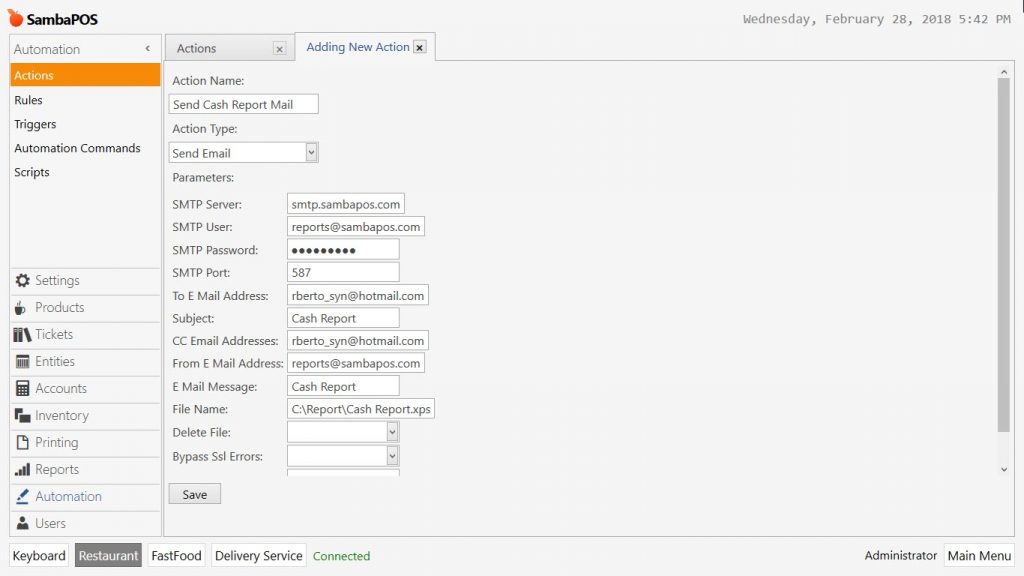Click the scrollbar down arrow
This screenshot has width=1024, height=576.
tap(1004, 470)
